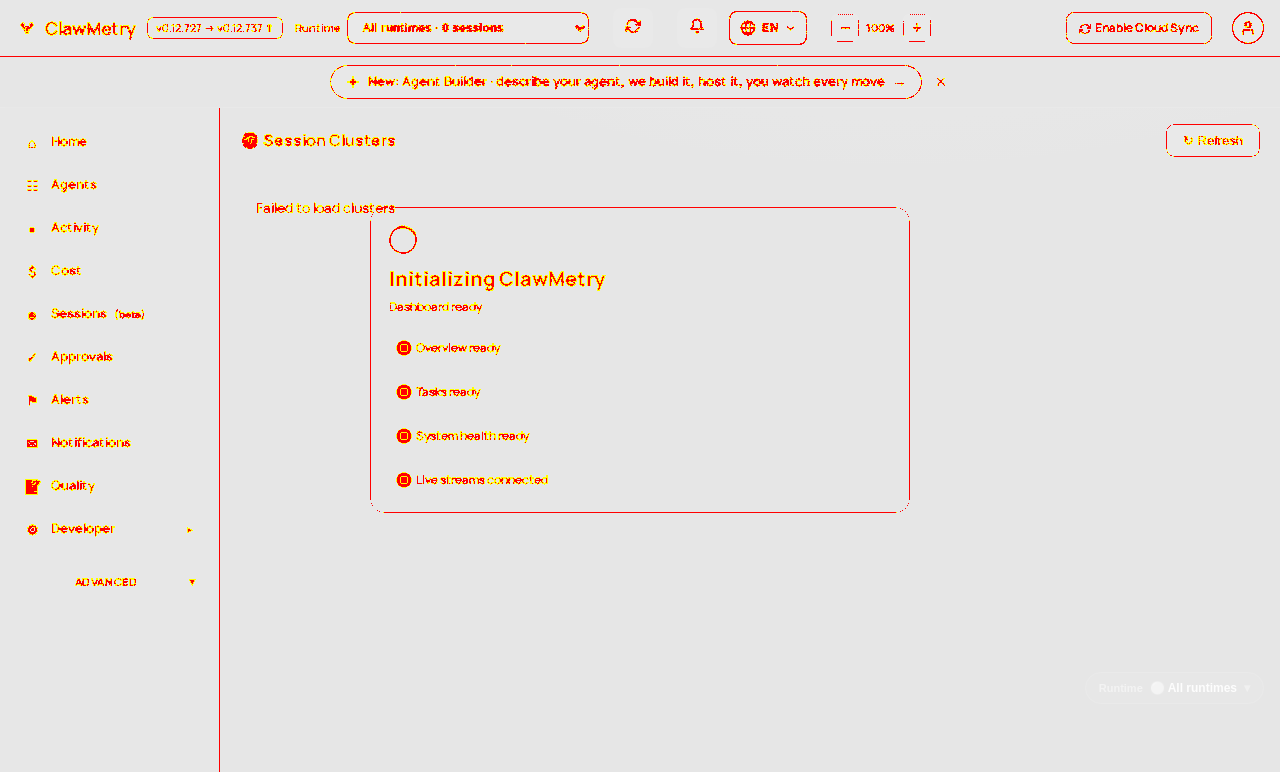This screenshot has height=772, width=1280.
Task: Open the New Agent Builder announcement
Action: point(626,82)
